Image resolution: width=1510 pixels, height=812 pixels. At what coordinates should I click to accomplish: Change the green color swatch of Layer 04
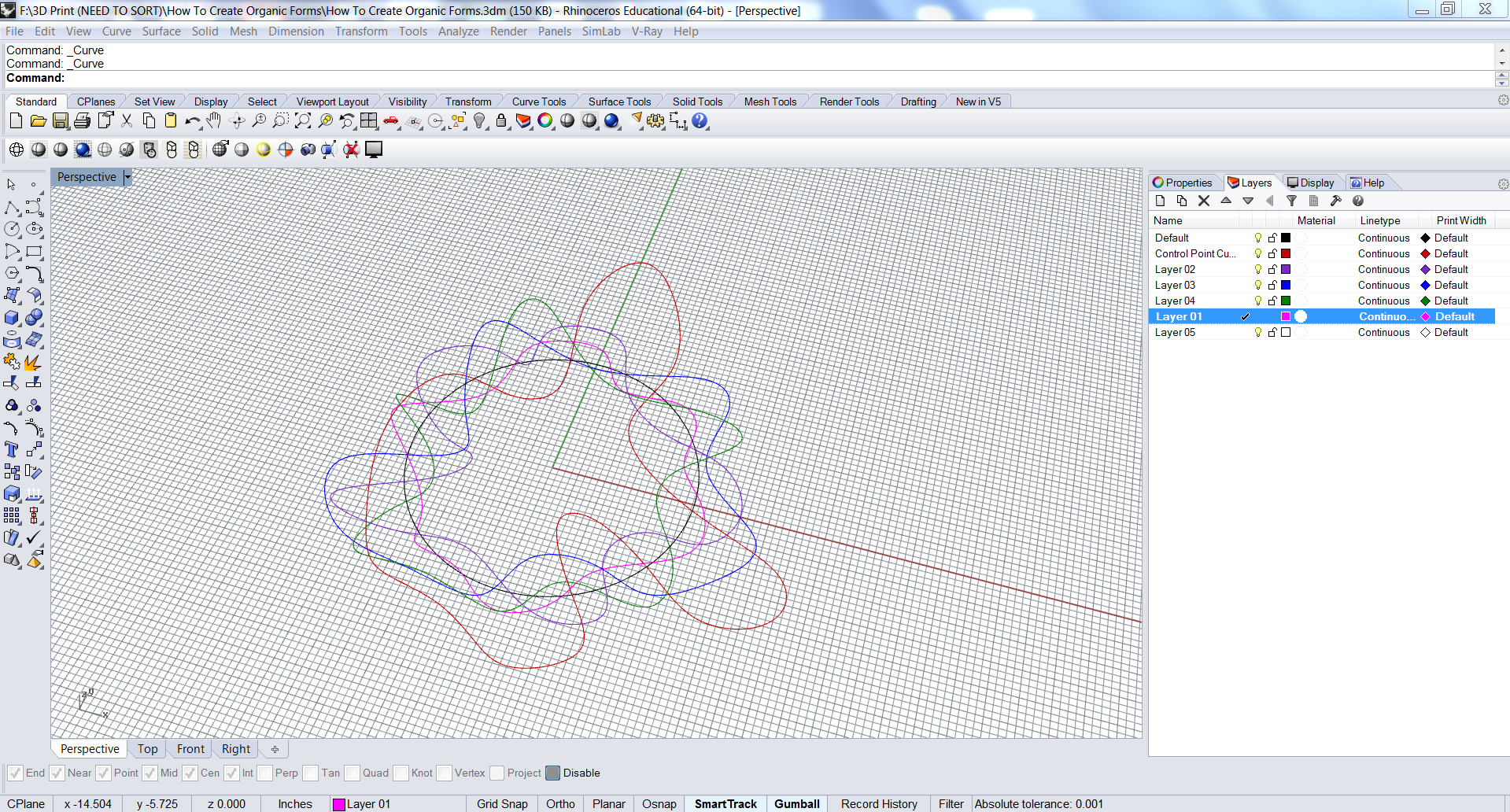point(1286,301)
